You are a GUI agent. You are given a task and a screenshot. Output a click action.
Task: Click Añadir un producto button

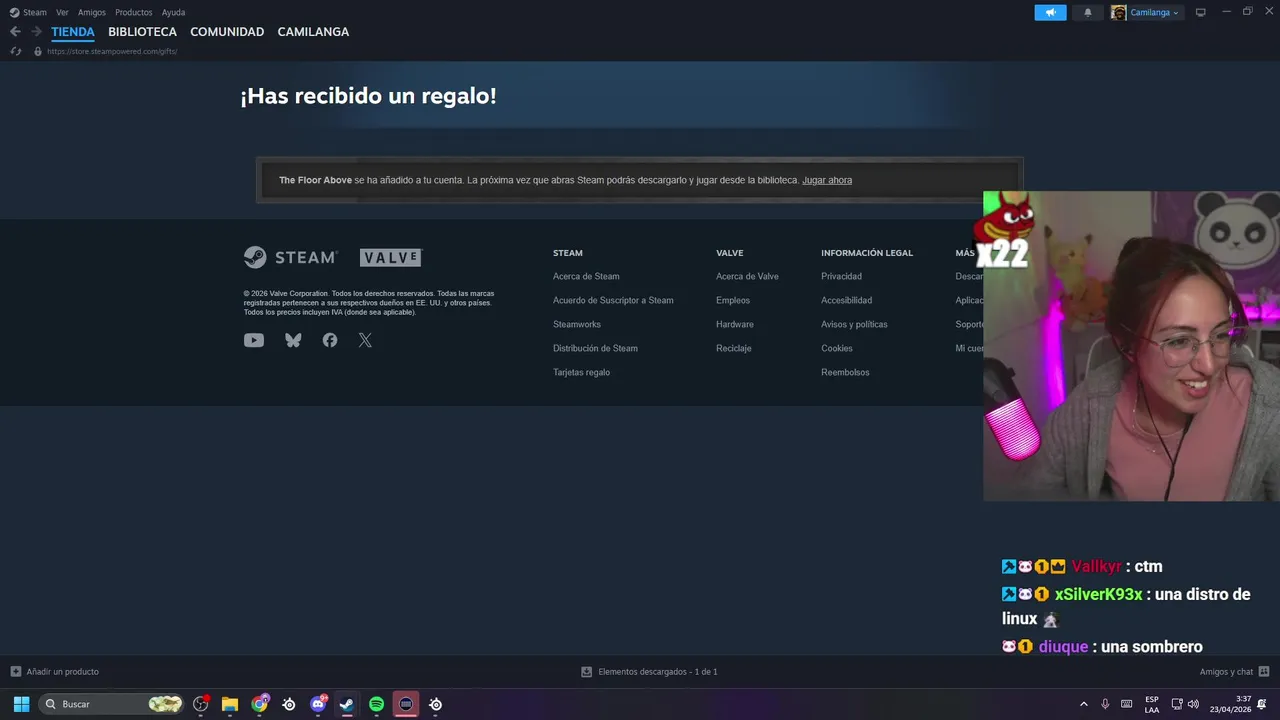point(55,672)
